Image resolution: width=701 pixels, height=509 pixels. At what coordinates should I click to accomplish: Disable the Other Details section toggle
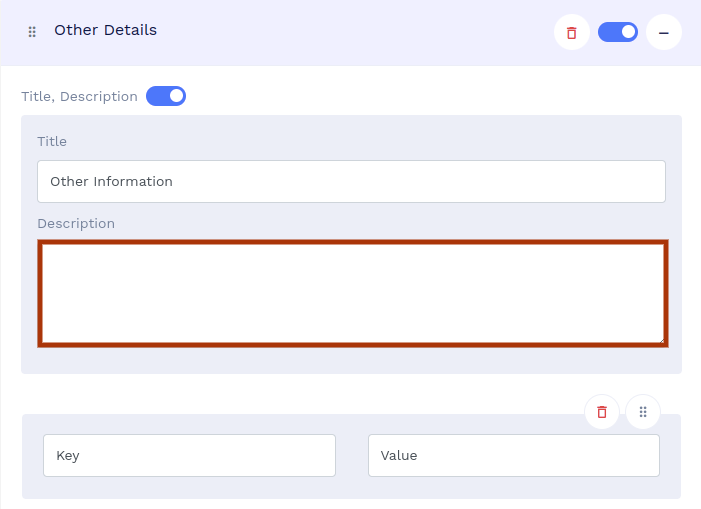(618, 32)
